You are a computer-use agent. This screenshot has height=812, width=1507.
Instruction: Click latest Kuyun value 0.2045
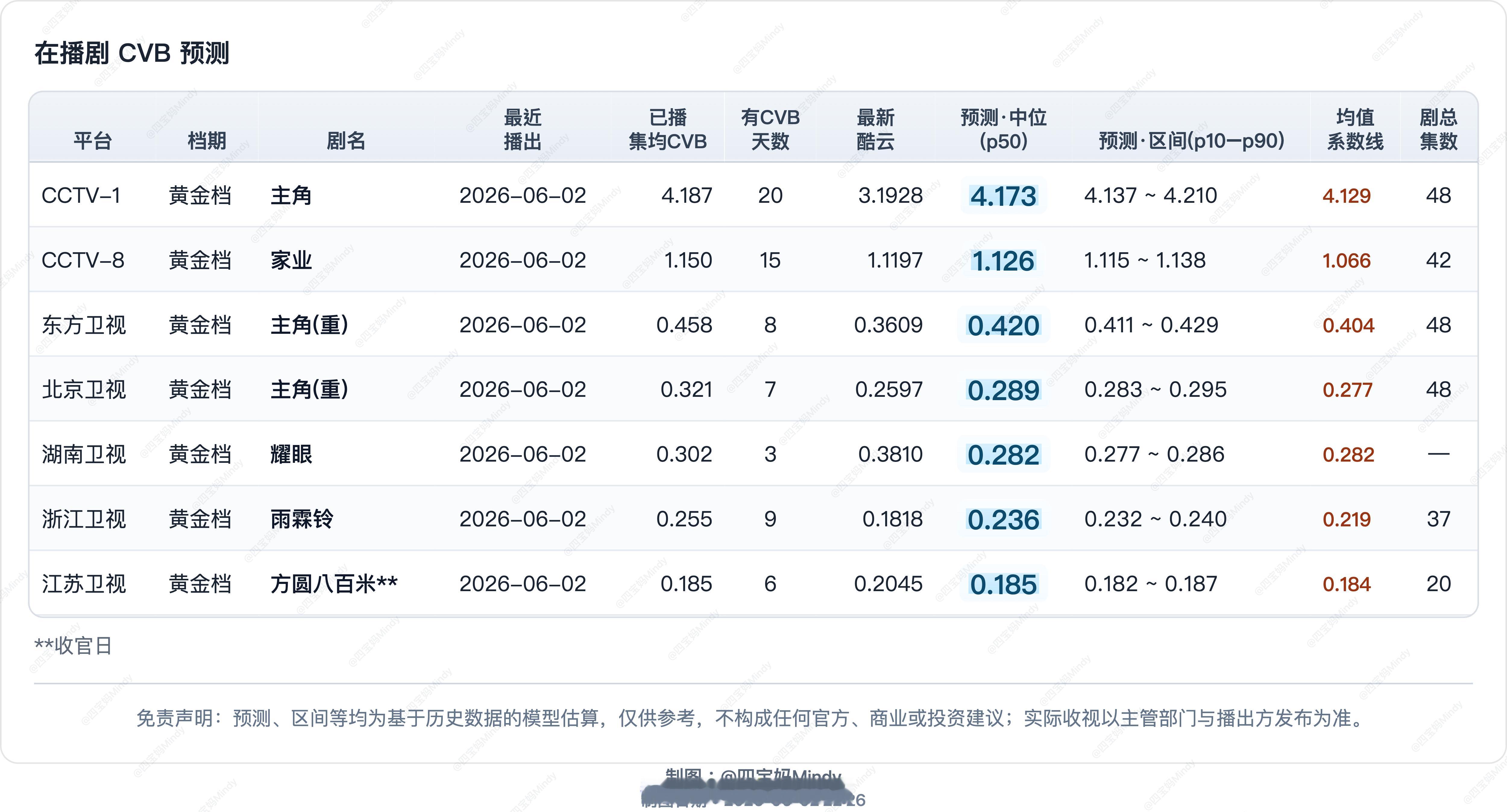click(x=888, y=584)
